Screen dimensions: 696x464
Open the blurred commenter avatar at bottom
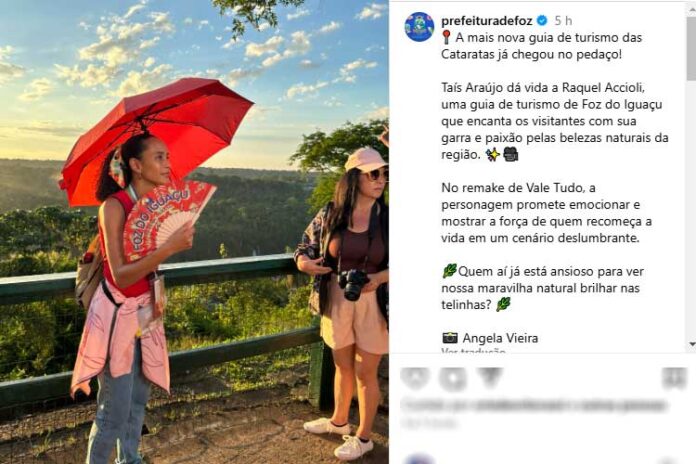(419, 460)
